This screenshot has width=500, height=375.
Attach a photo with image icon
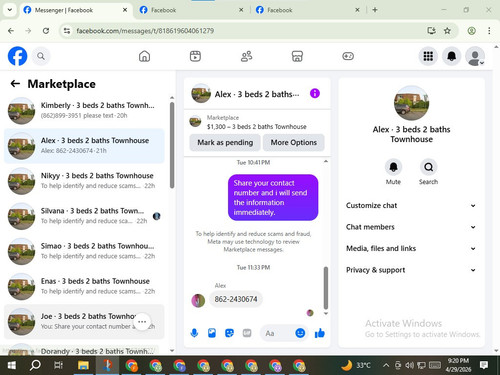pos(212,333)
